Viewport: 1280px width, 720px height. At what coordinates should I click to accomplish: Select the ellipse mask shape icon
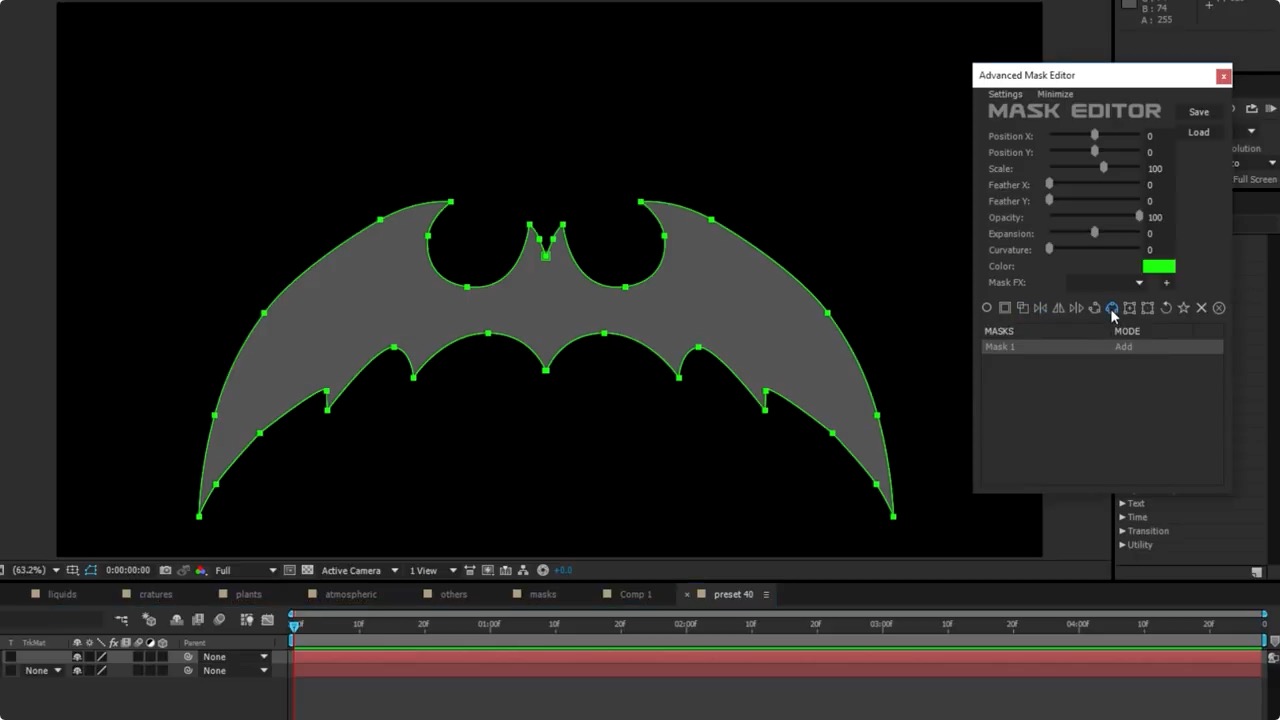tap(987, 308)
